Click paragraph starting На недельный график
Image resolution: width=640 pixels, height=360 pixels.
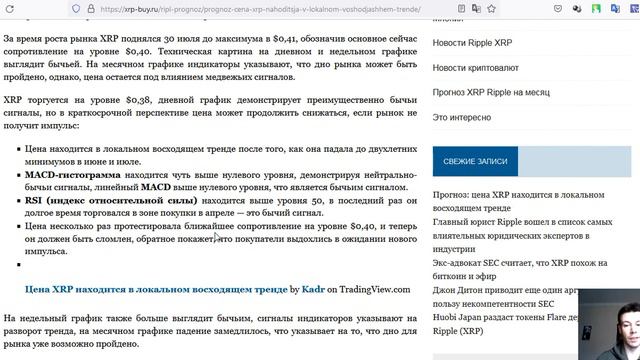click(210, 331)
